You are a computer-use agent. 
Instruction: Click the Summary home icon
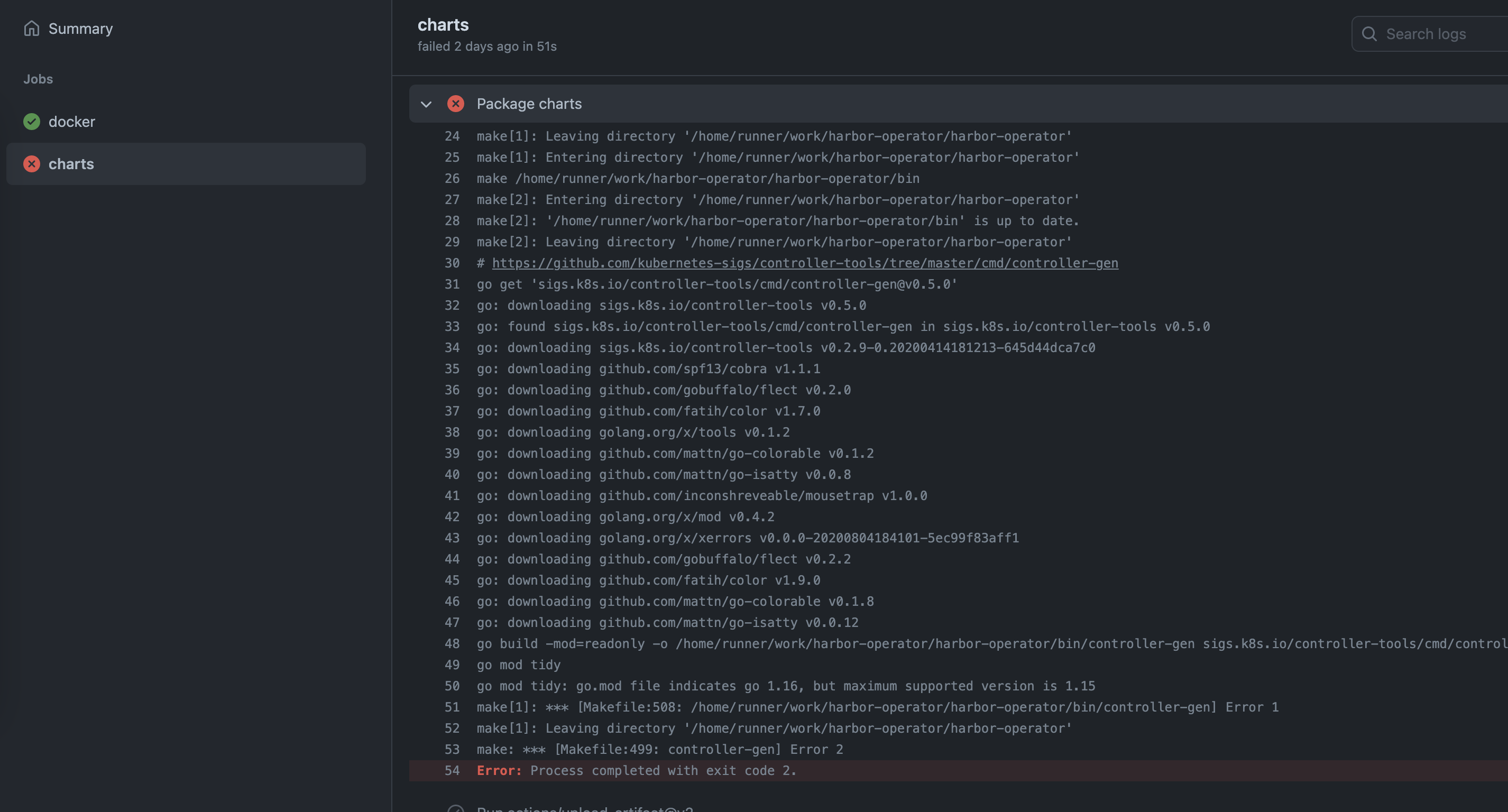32,28
